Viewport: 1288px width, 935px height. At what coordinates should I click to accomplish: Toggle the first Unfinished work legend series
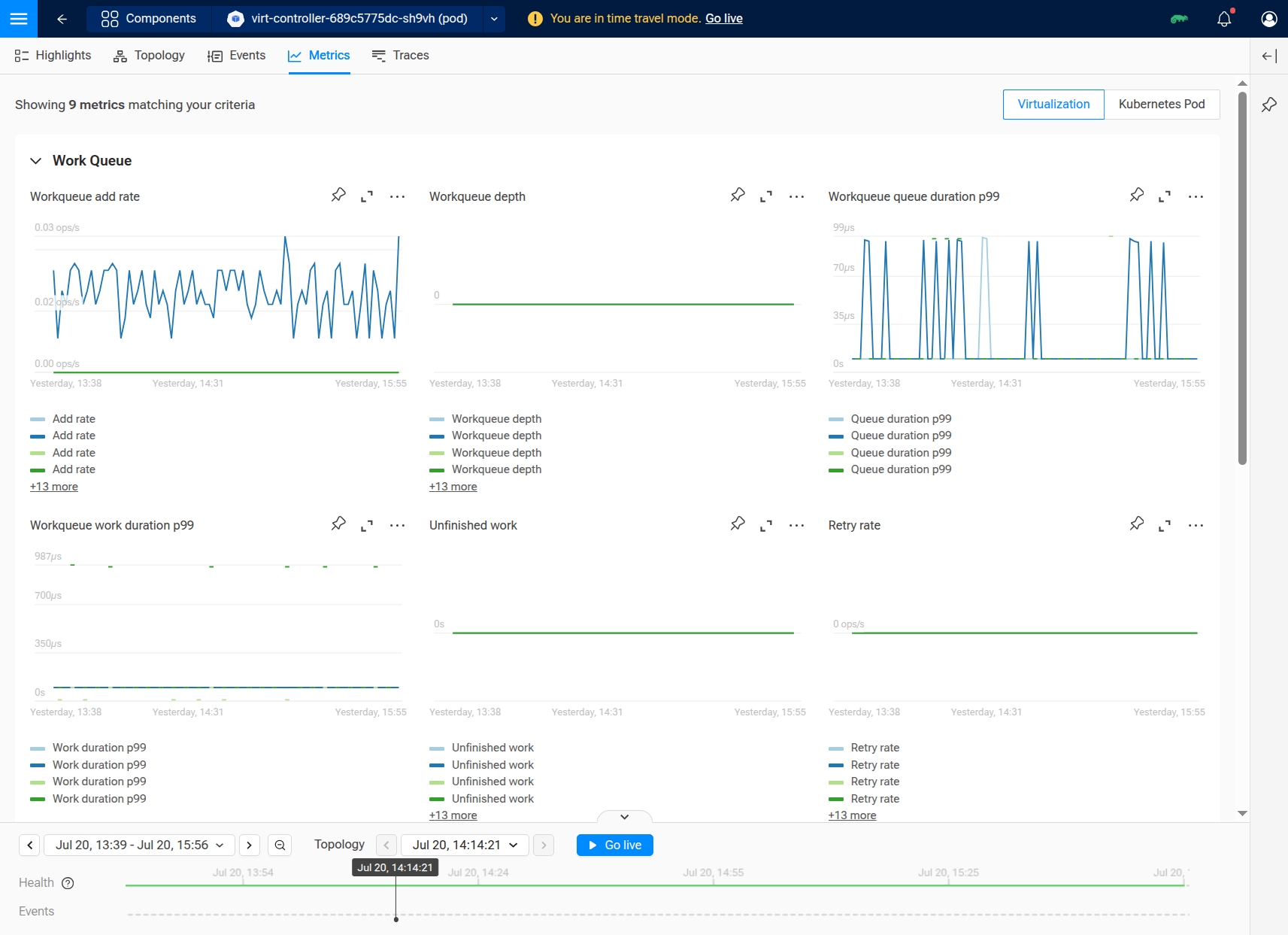coord(482,748)
